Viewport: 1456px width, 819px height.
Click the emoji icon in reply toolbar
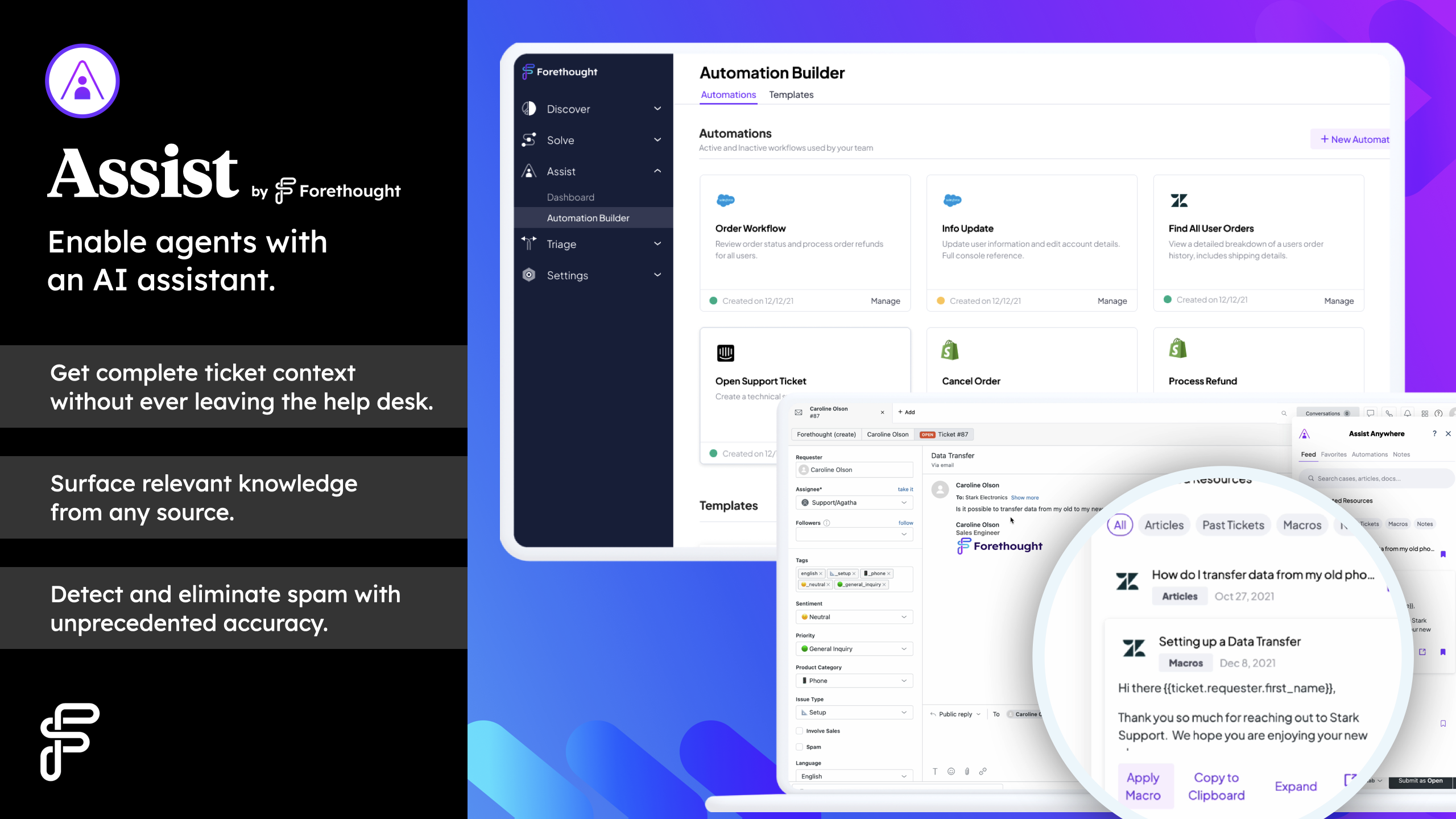coord(951,771)
